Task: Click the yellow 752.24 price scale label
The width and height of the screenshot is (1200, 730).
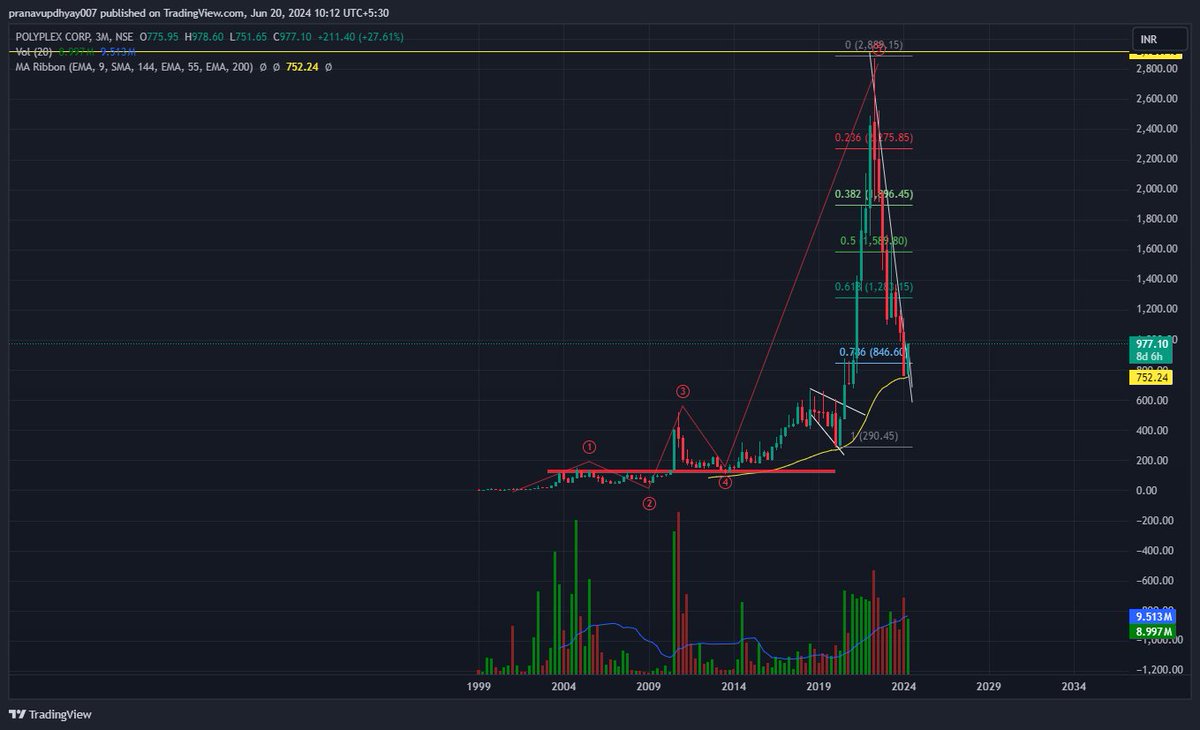Action: click(x=1150, y=377)
